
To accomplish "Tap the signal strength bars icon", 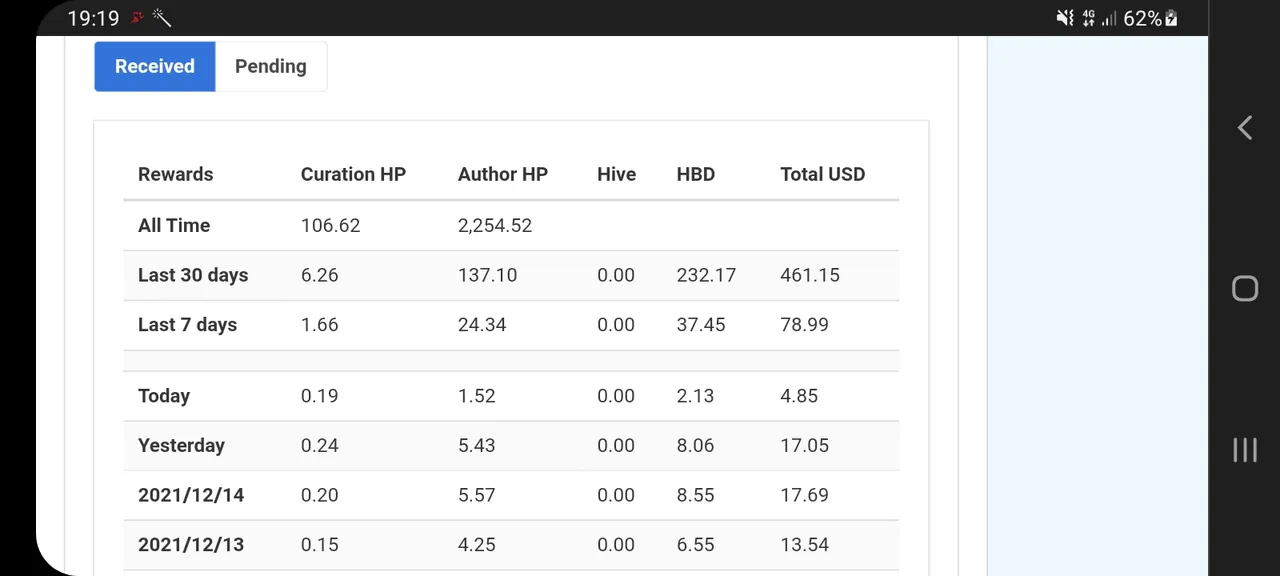I will (x=1109, y=18).
